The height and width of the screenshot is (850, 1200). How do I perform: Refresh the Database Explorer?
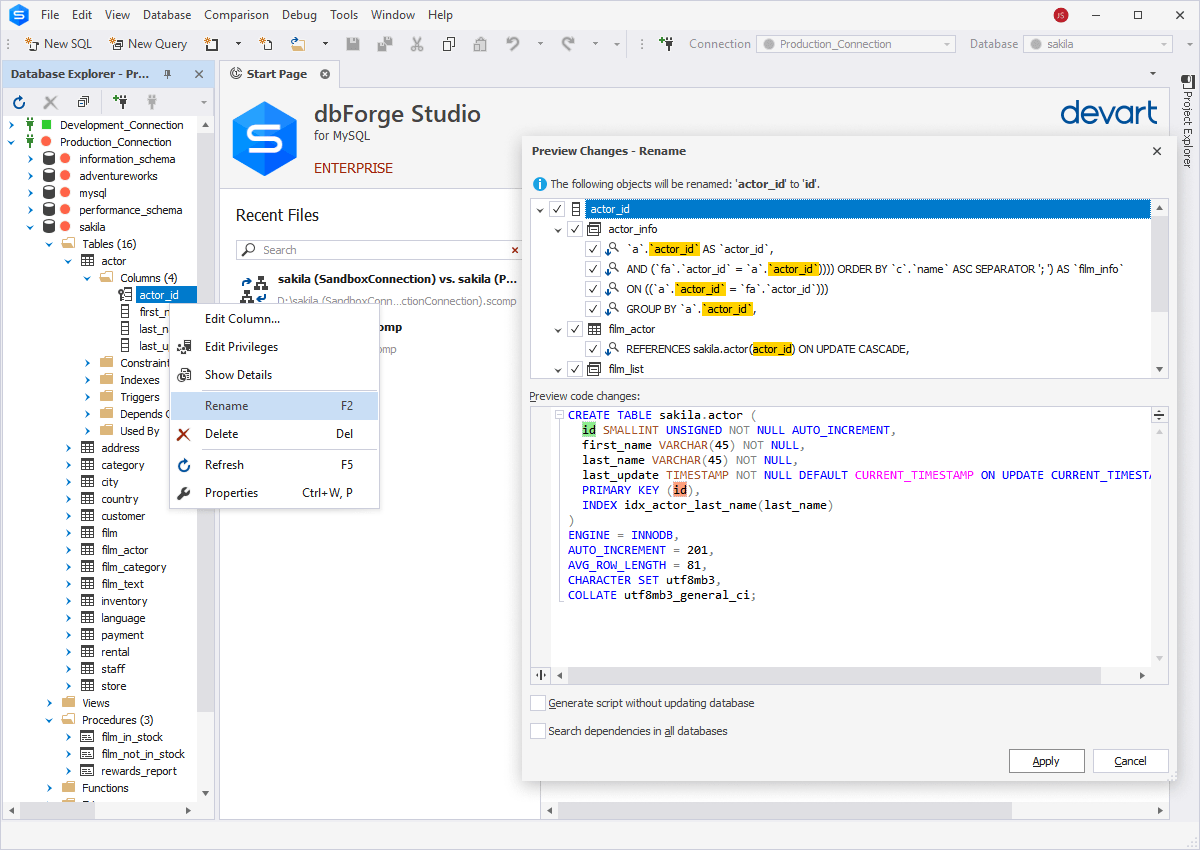(19, 101)
